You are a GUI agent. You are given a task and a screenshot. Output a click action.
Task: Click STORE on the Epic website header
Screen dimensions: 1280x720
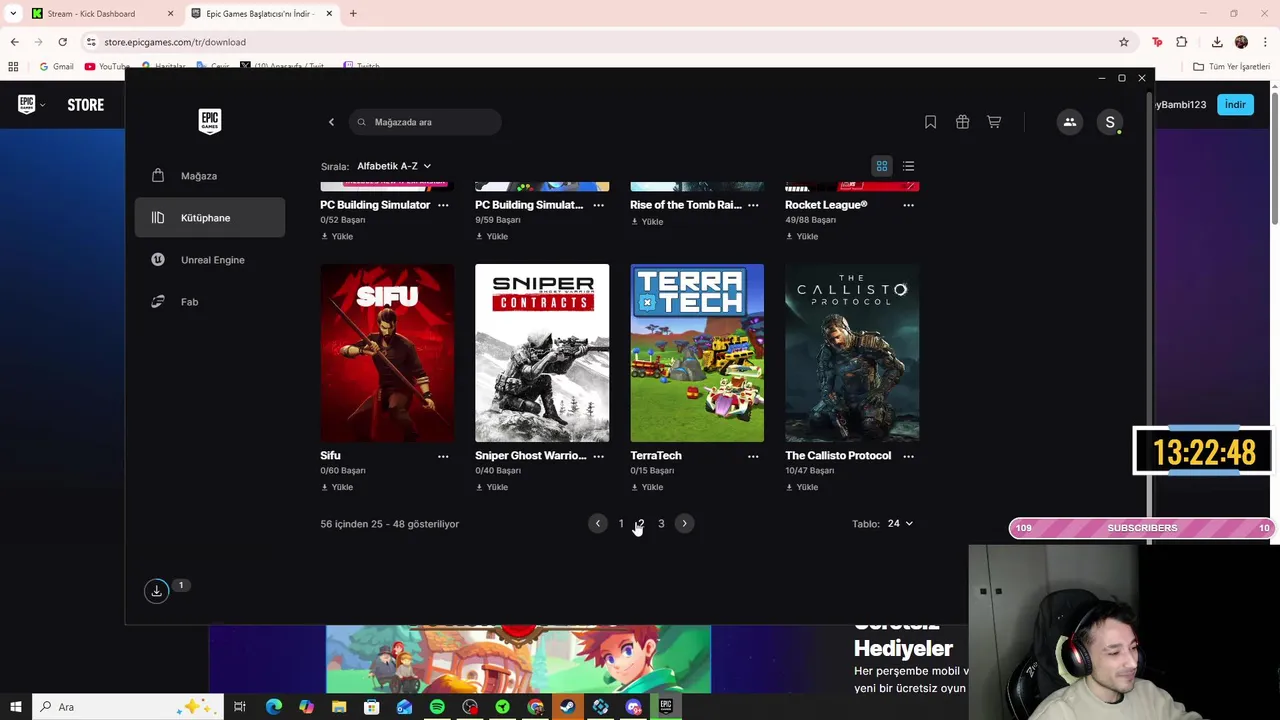click(x=85, y=104)
